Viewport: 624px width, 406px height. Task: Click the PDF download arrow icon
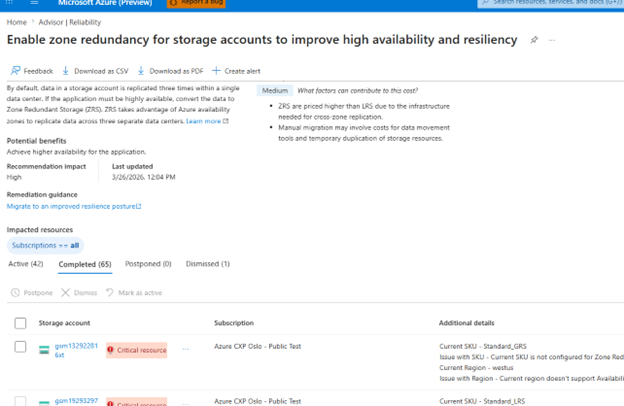click(x=141, y=71)
